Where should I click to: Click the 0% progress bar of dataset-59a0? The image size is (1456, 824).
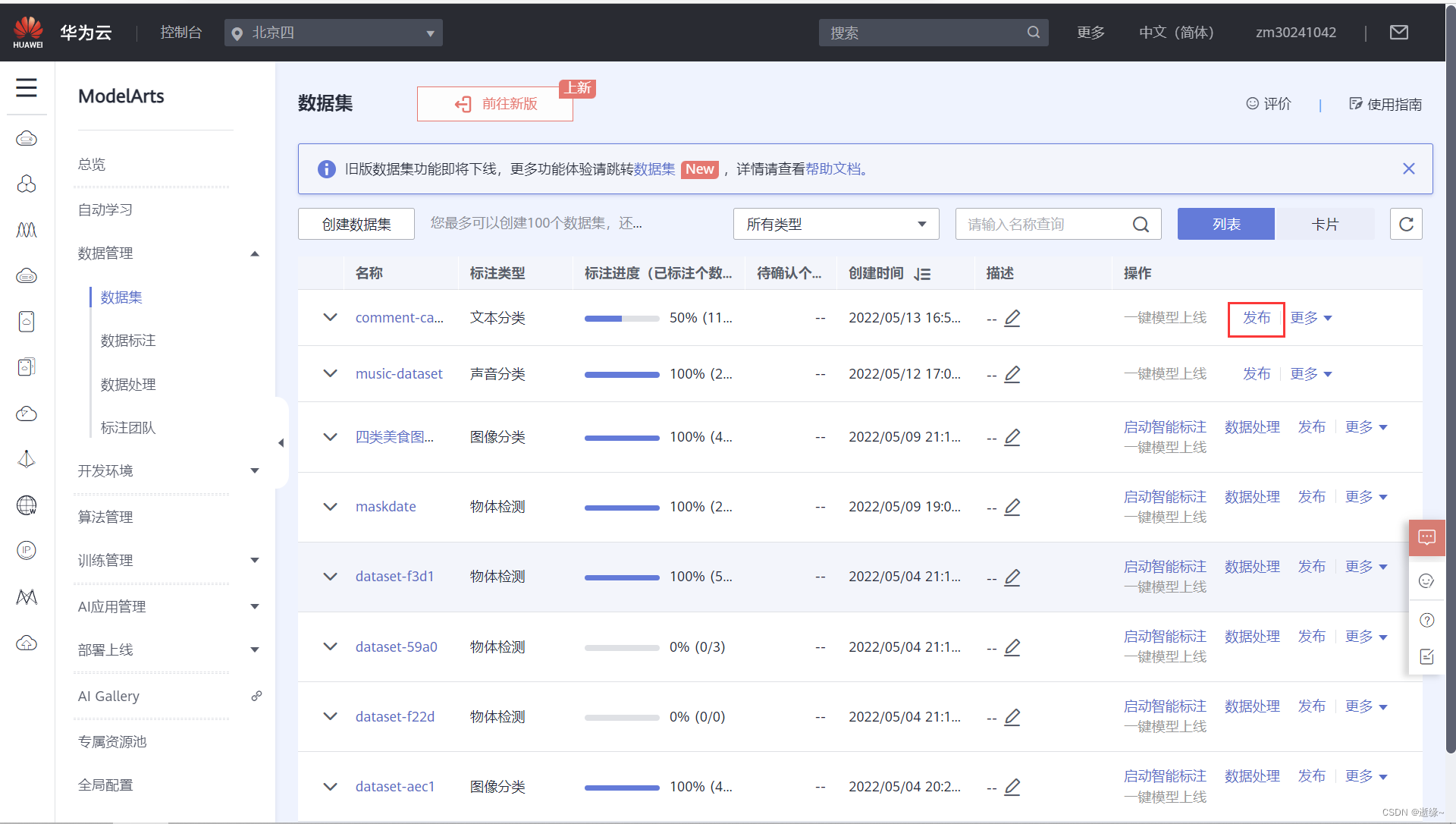pyautogui.click(x=622, y=648)
